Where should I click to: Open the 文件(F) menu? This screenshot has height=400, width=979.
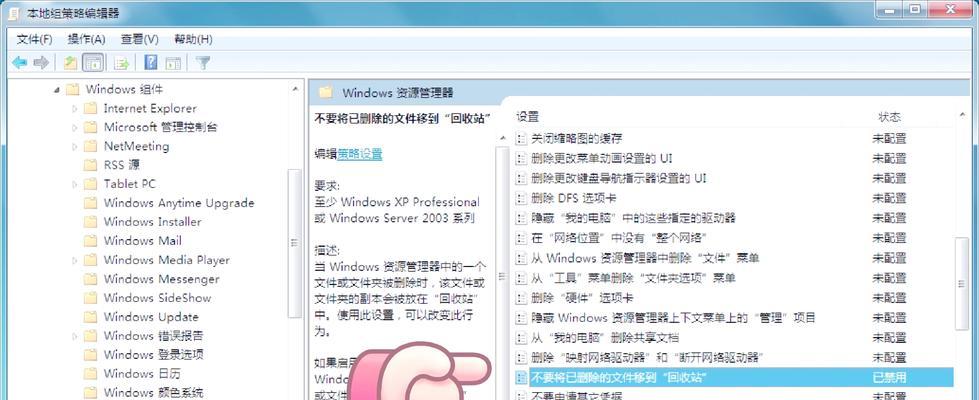[x=34, y=39]
